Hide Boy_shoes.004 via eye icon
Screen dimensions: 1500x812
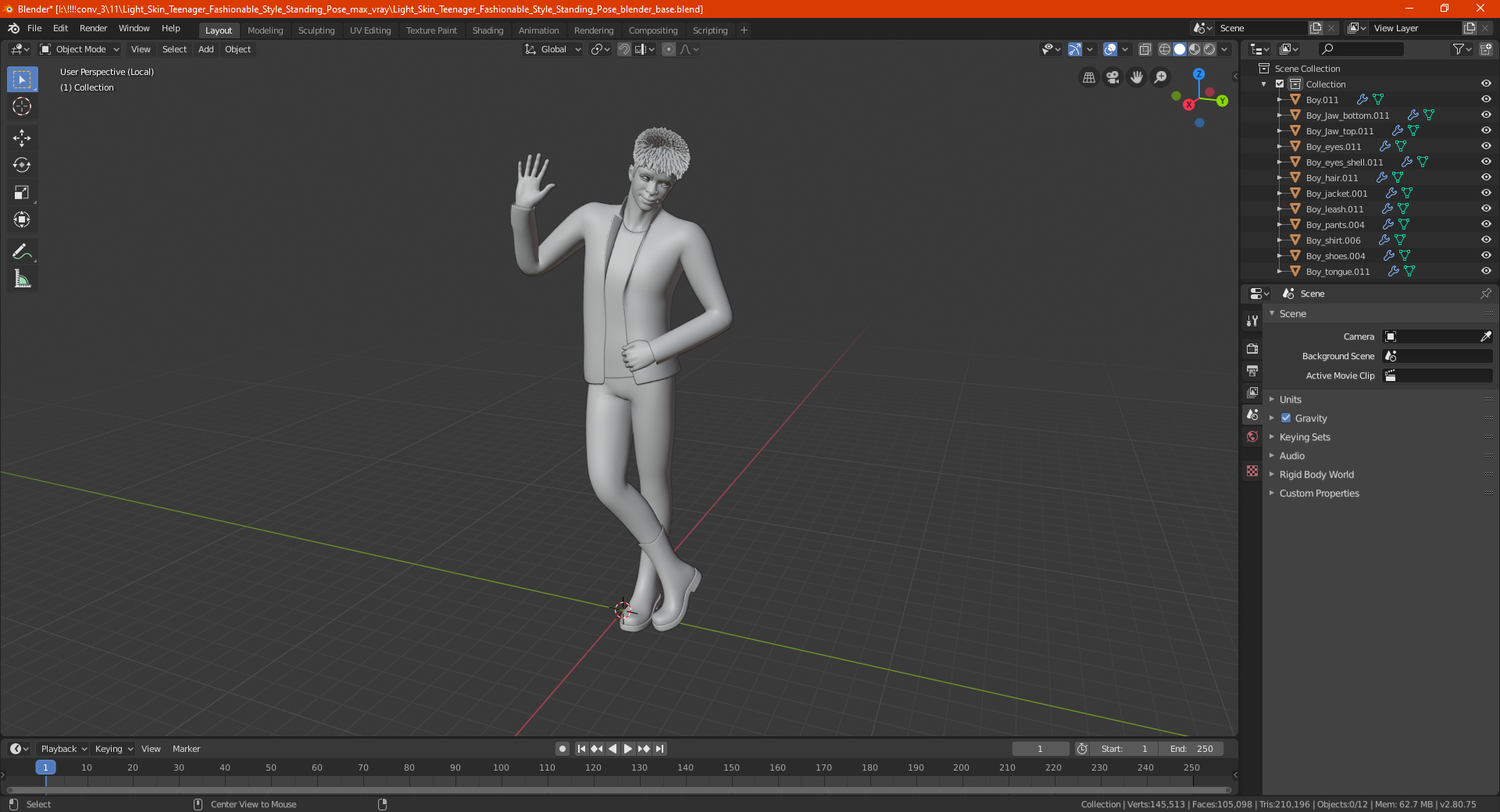pos(1486,256)
